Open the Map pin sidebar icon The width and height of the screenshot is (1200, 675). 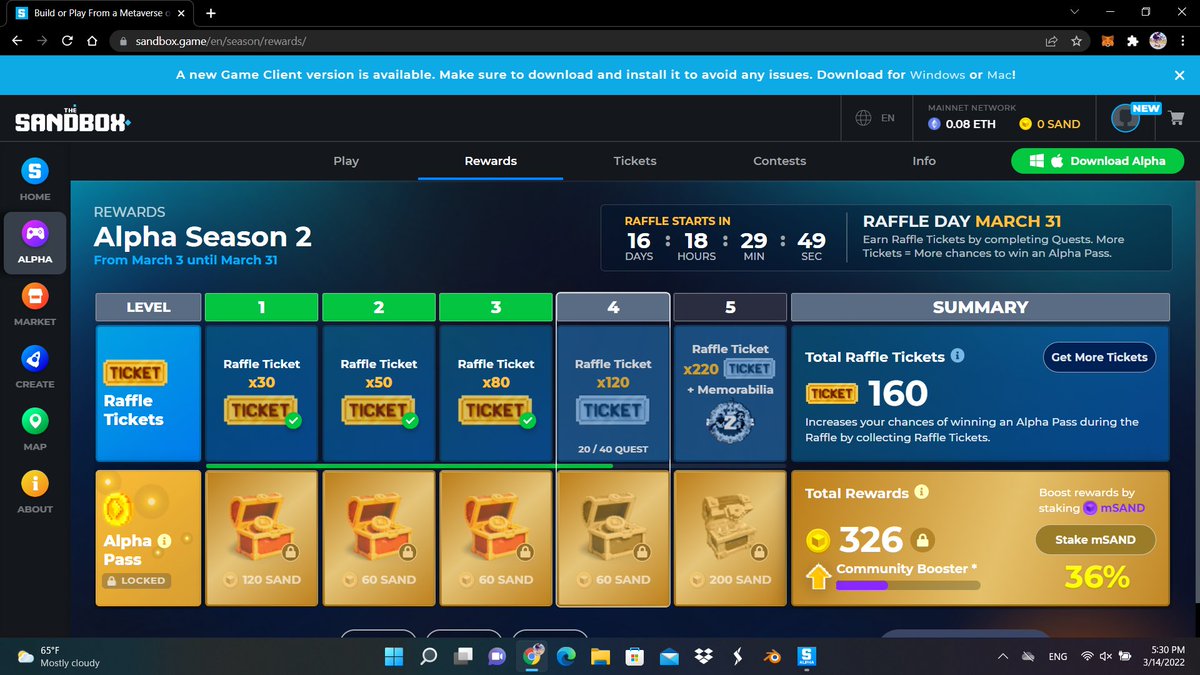pyautogui.click(x=34, y=421)
